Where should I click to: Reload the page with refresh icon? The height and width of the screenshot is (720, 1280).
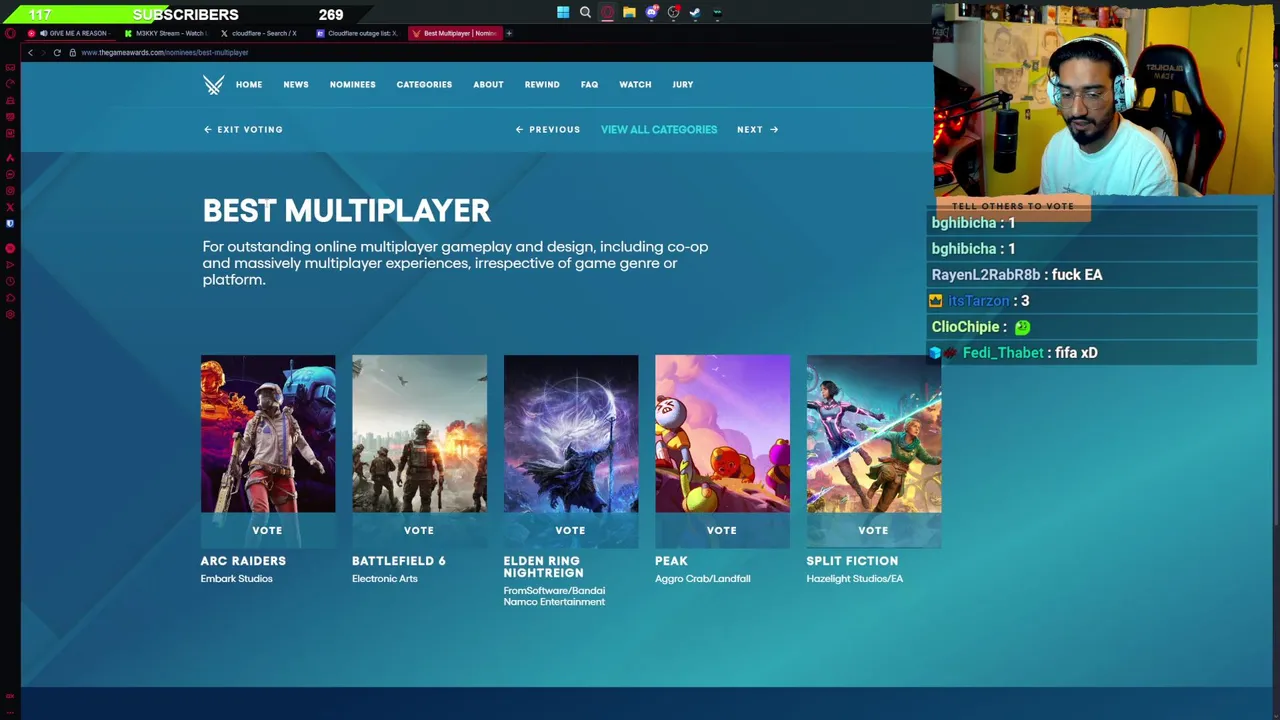coord(57,52)
